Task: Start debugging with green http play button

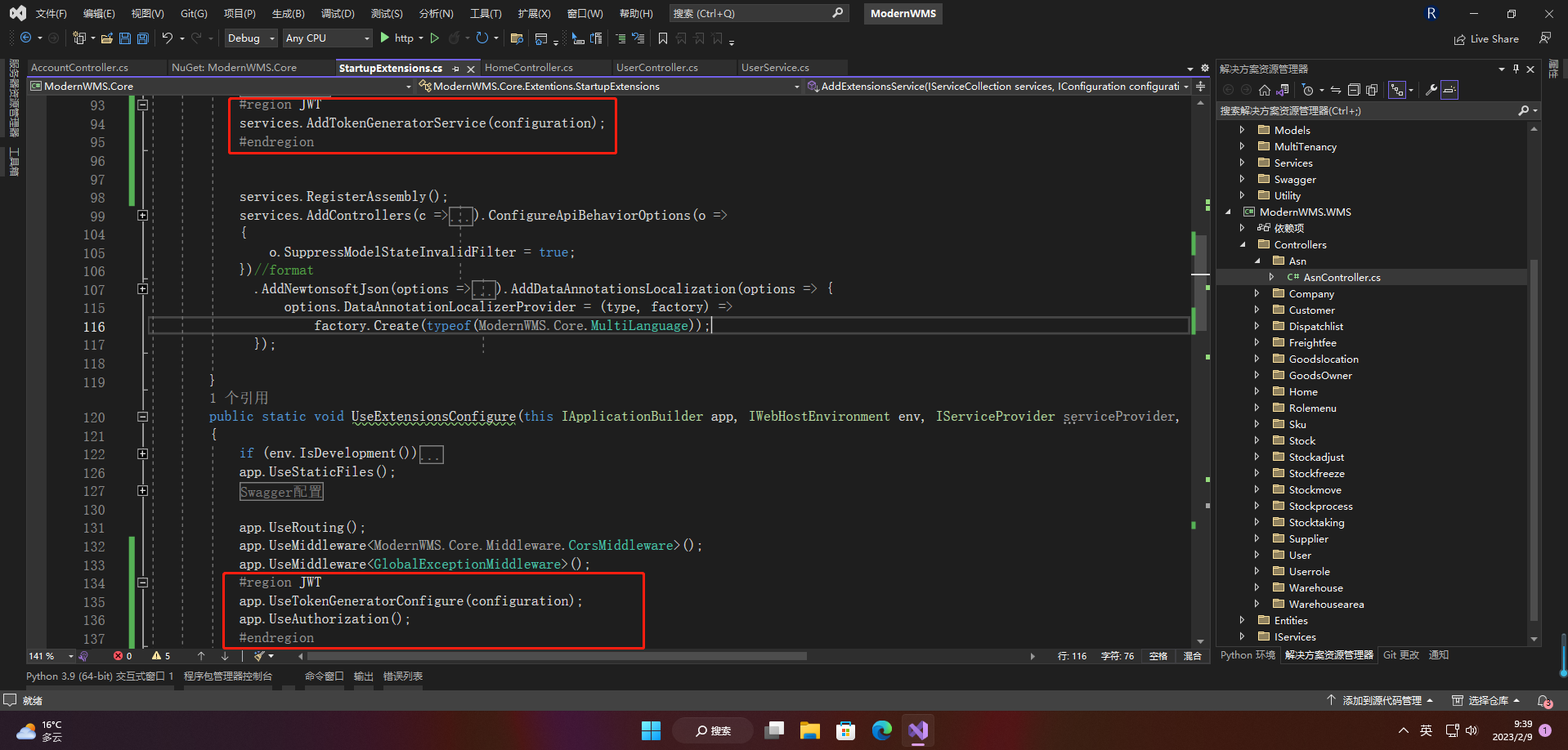Action: pos(384,38)
